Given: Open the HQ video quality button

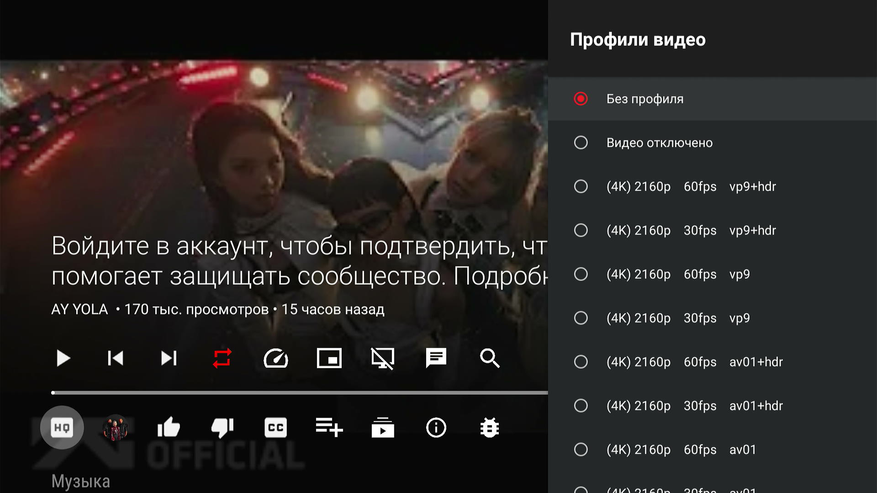Looking at the screenshot, I should [62, 428].
